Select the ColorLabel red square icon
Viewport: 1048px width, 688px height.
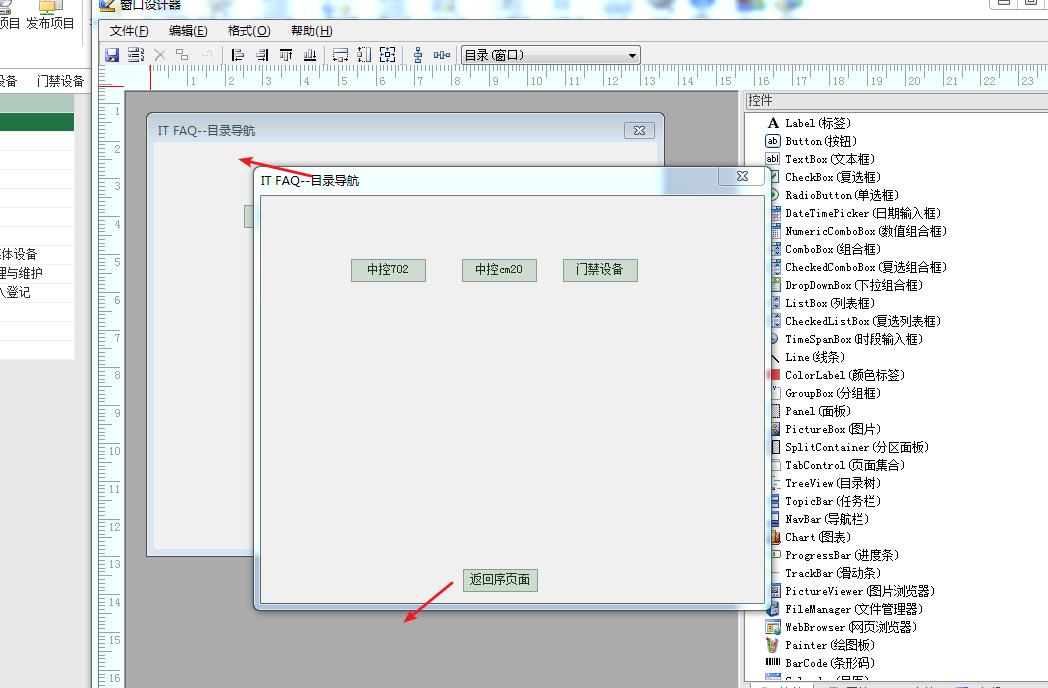774,375
